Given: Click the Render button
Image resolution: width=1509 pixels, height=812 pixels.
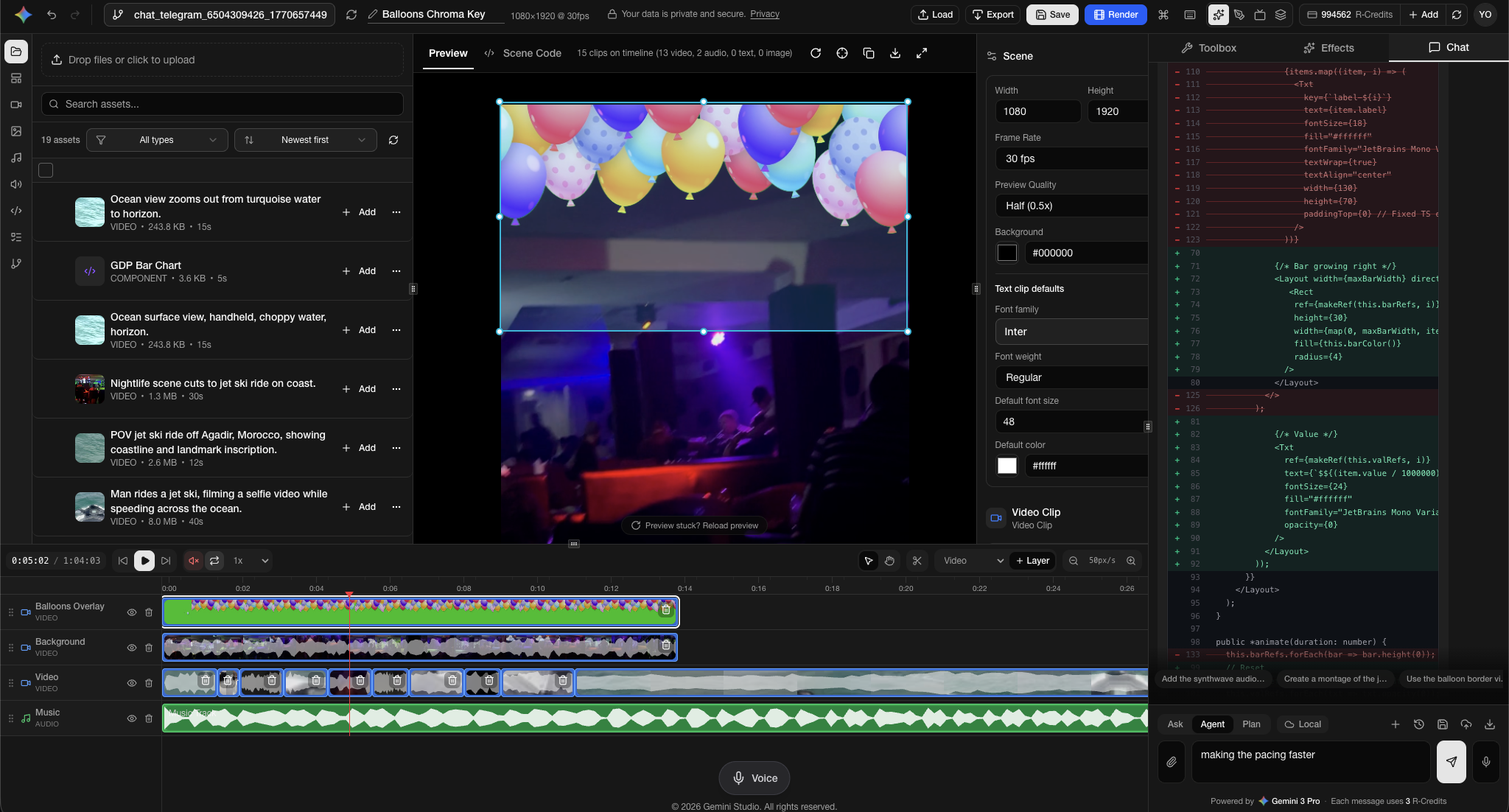Looking at the screenshot, I should [x=1116, y=15].
